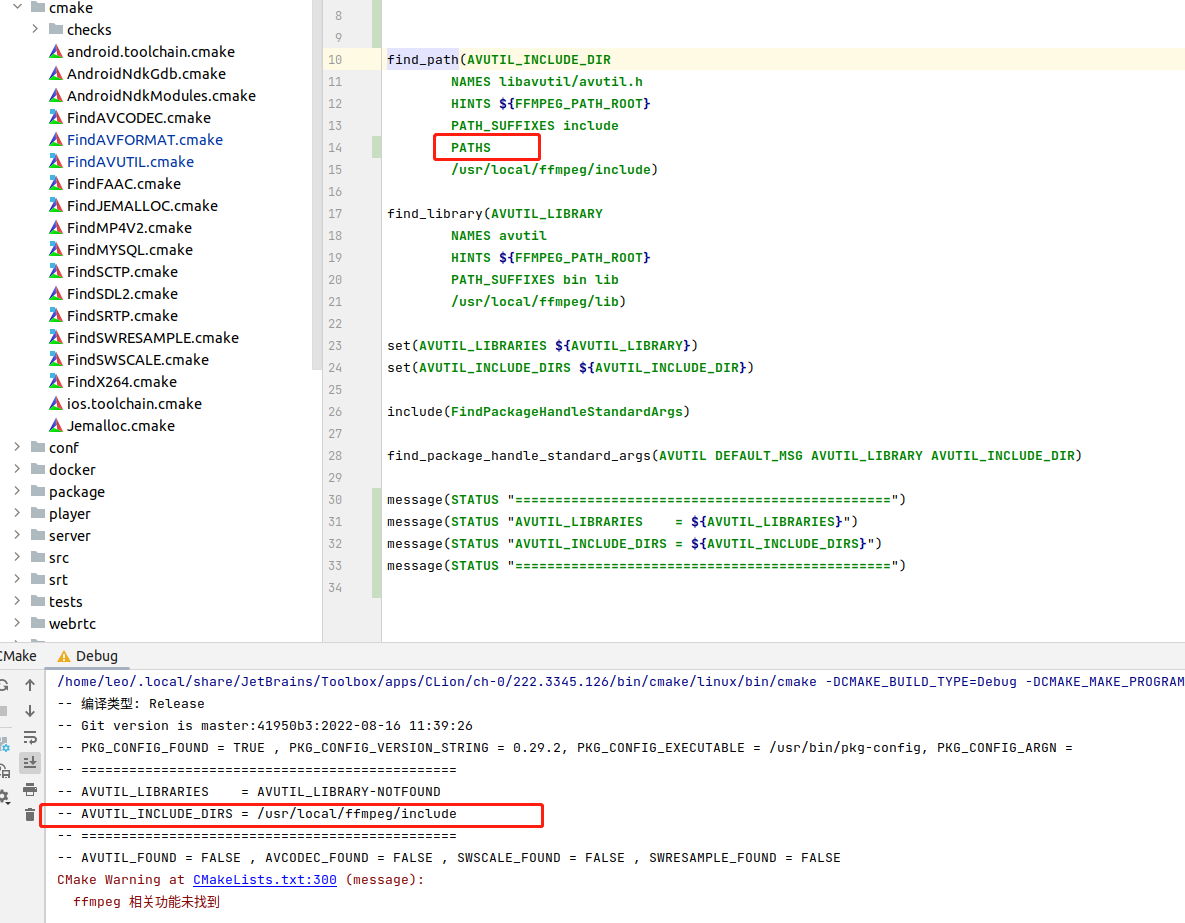1185x923 pixels.
Task: Click the folder icon of the webrtc directory
Action: [x=38, y=623]
